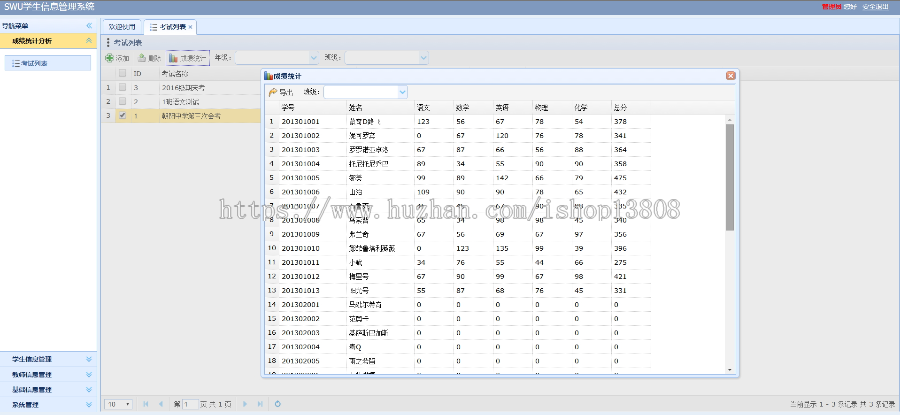The width and height of the screenshot is (900, 415).
Task: Click the 姓名 column header
Action: (x=380, y=107)
